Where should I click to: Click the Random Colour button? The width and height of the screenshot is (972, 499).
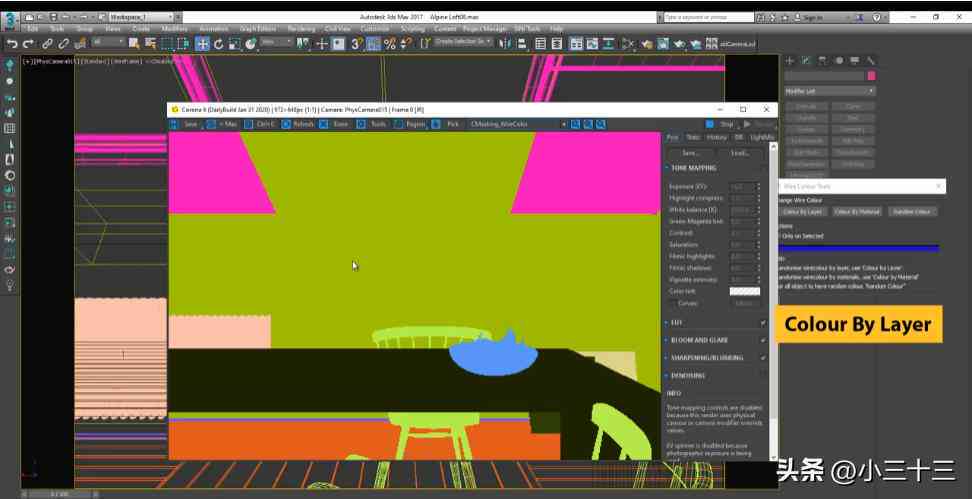[x=912, y=211]
